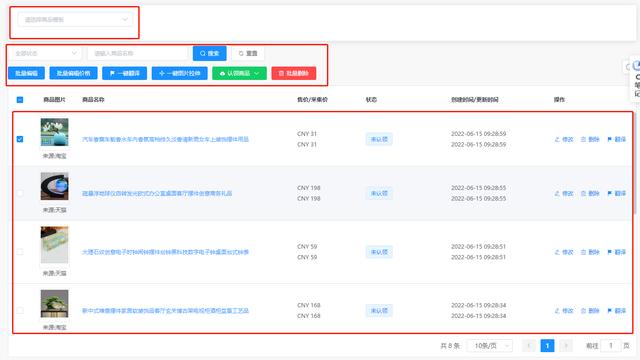Image resolution: width=640 pixels, height=360 pixels.
Task: Click the One-click Translate flag button
Action: tap(124, 73)
